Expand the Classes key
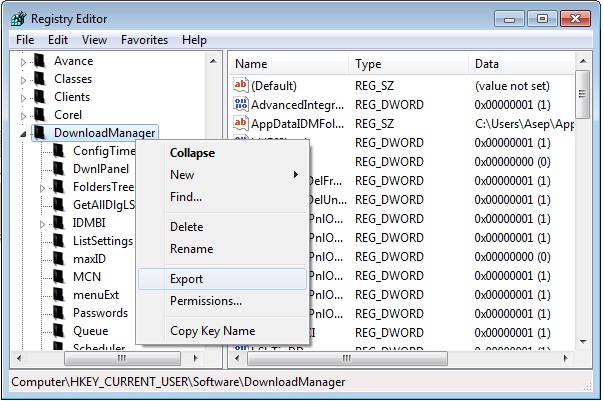604x401 pixels. click(x=23, y=80)
